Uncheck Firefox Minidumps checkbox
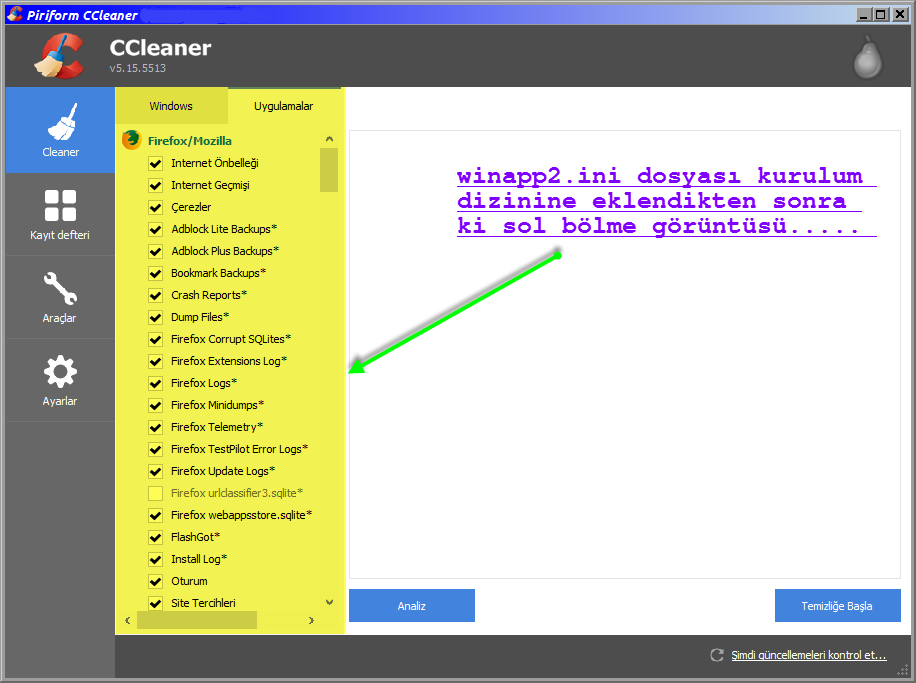This screenshot has height=683, width=916. pyautogui.click(x=155, y=405)
